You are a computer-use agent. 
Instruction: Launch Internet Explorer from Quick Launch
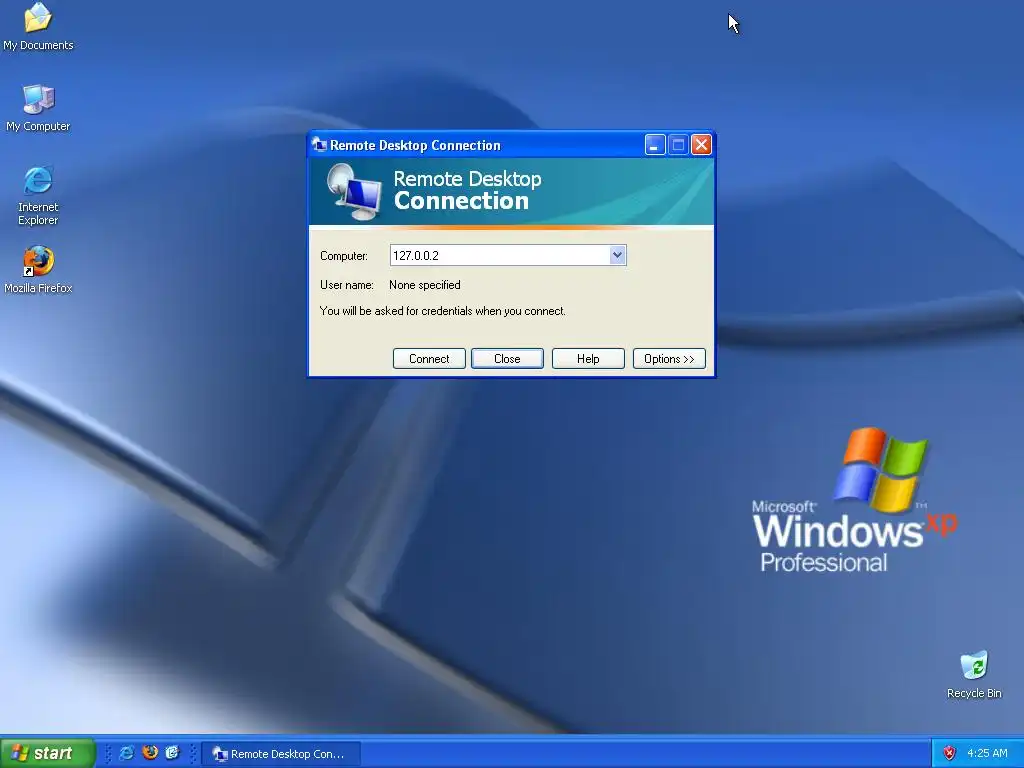click(x=127, y=753)
